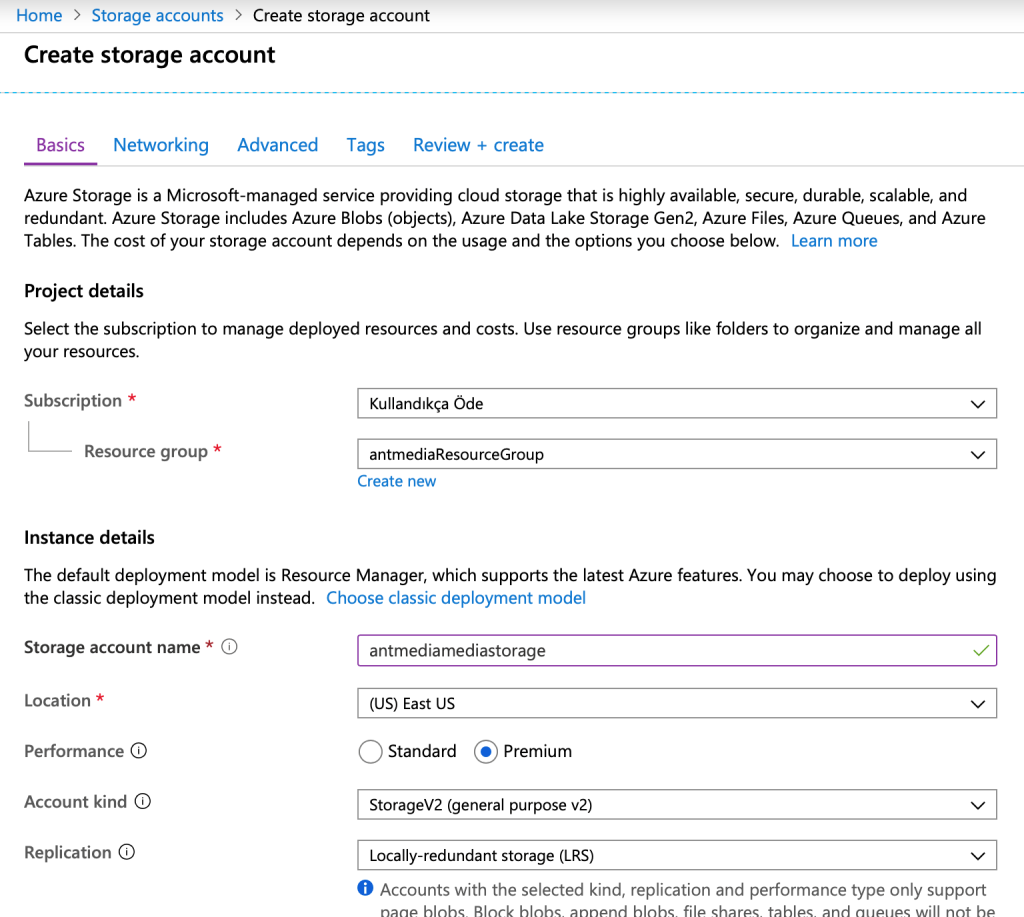
Task: Click the blue info notice icon below Replication
Action: click(365, 888)
